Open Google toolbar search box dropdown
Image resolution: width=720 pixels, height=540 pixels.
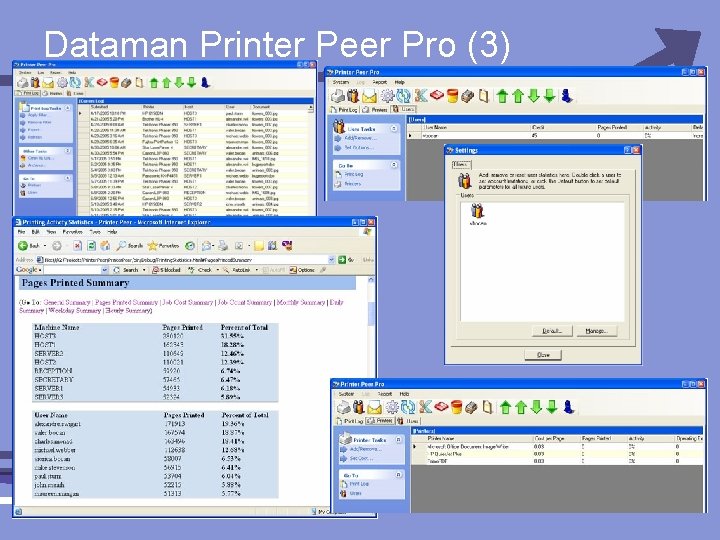104,270
